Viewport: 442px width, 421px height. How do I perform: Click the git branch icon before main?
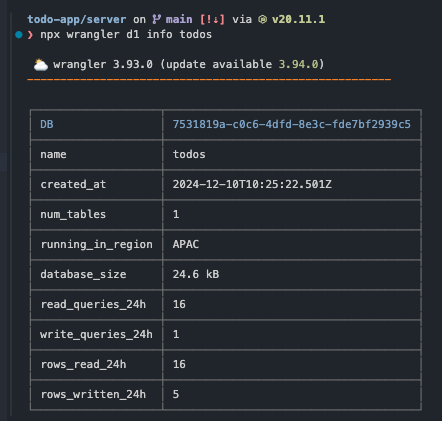click(156, 19)
